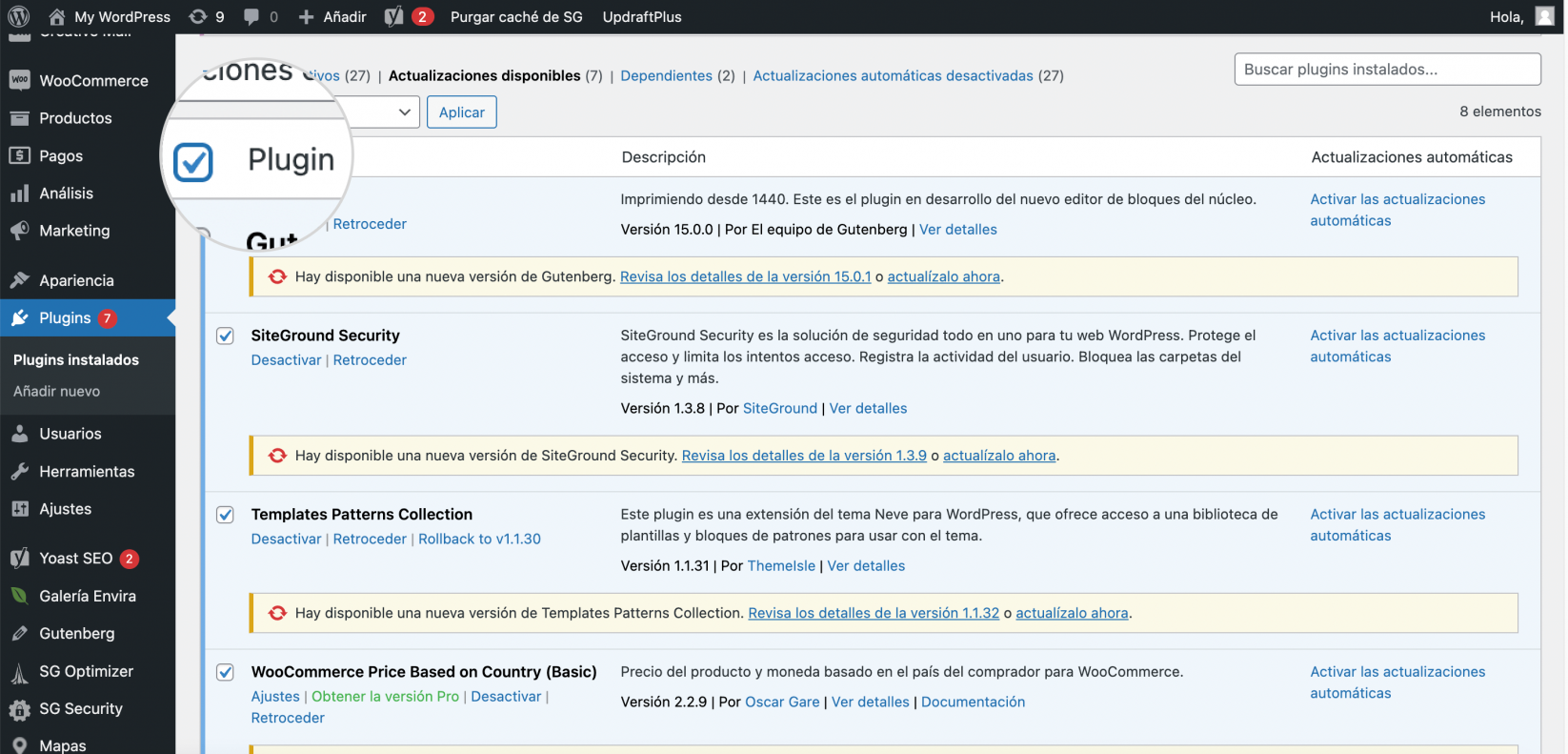The width and height of the screenshot is (1568, 754).
Task: Desactivar the SiteGround Security plugin
Action: pyautogui.click(x=286, y=360)
